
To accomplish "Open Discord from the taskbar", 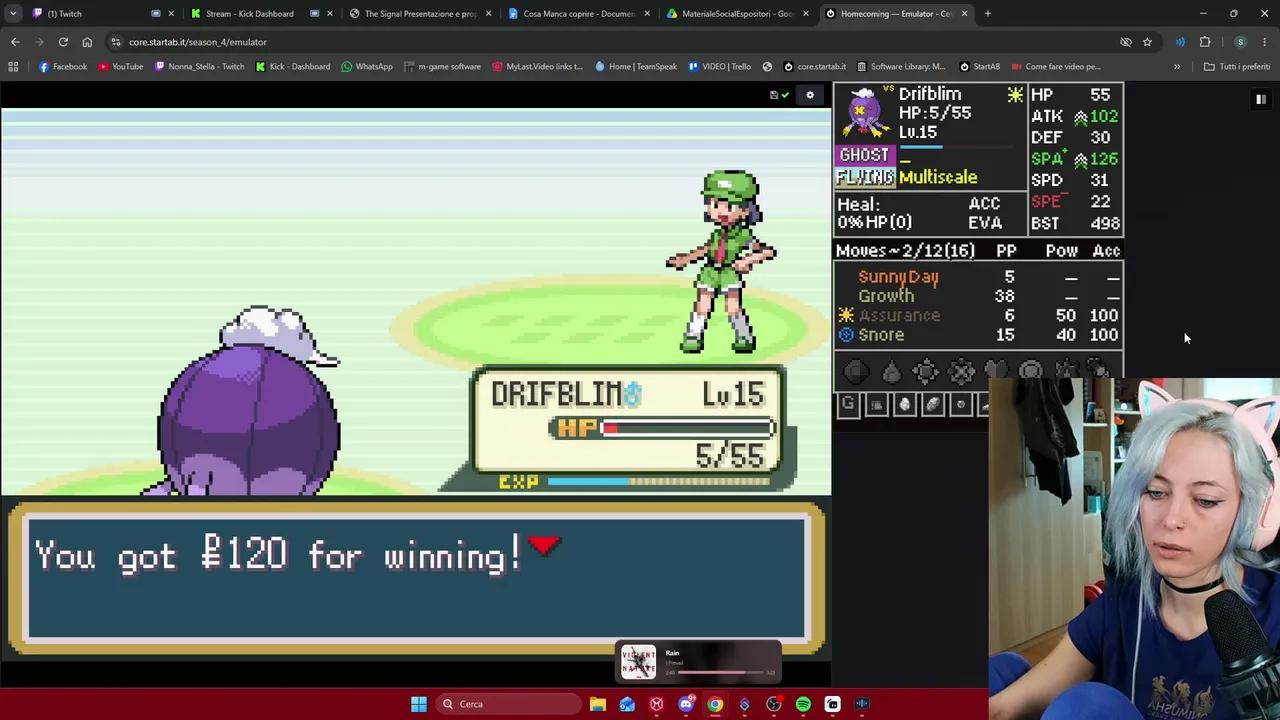I will (686, 704).
